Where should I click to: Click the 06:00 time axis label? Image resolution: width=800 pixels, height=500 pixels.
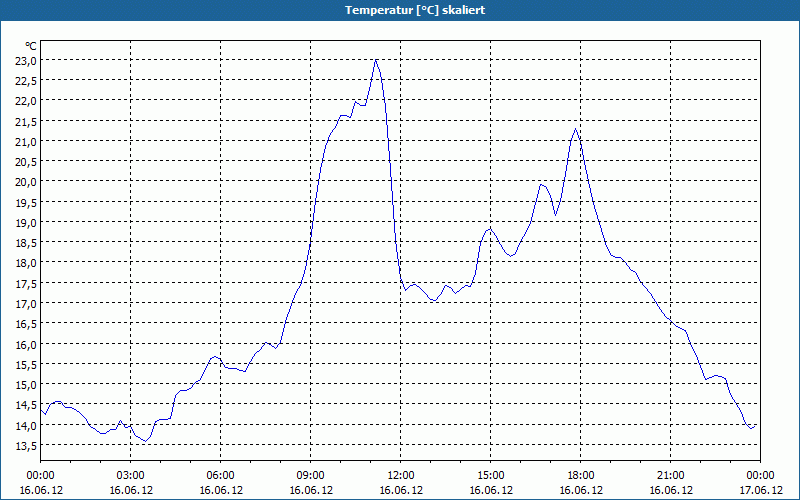[220, 476]
